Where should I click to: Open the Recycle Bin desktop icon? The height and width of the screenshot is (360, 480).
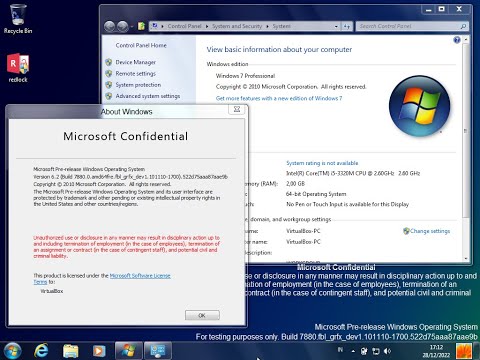coord(18,19)
